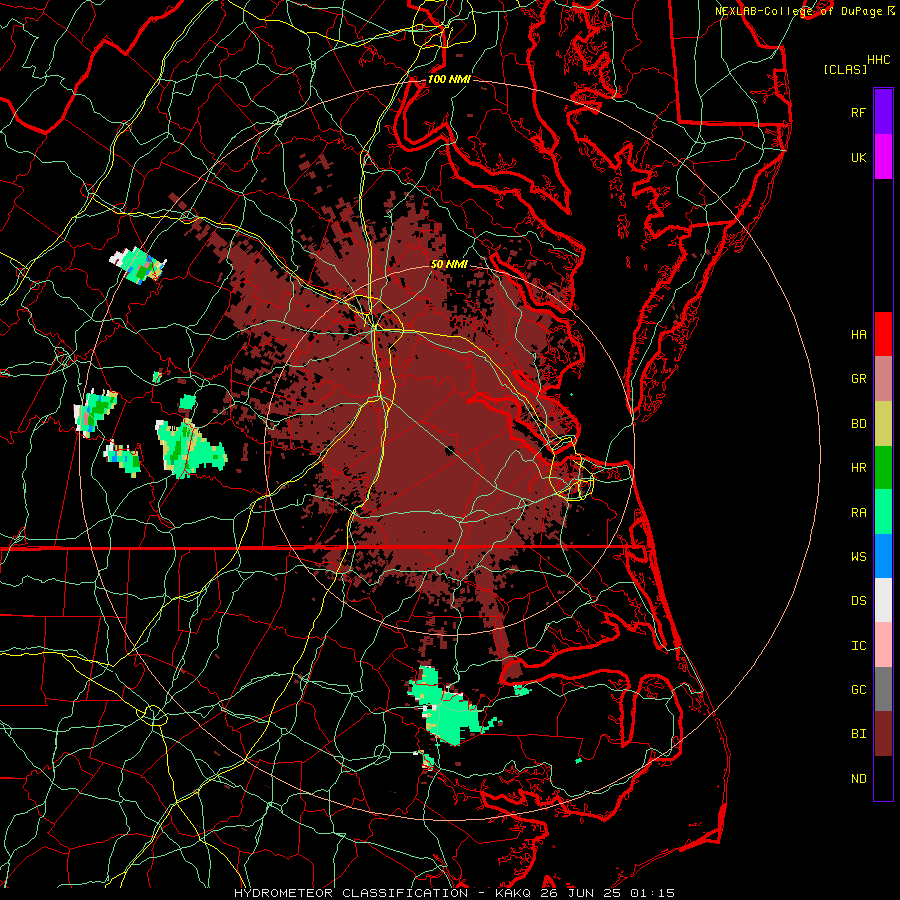
Task: Click the 'BD' legend label
Action: 859,424
